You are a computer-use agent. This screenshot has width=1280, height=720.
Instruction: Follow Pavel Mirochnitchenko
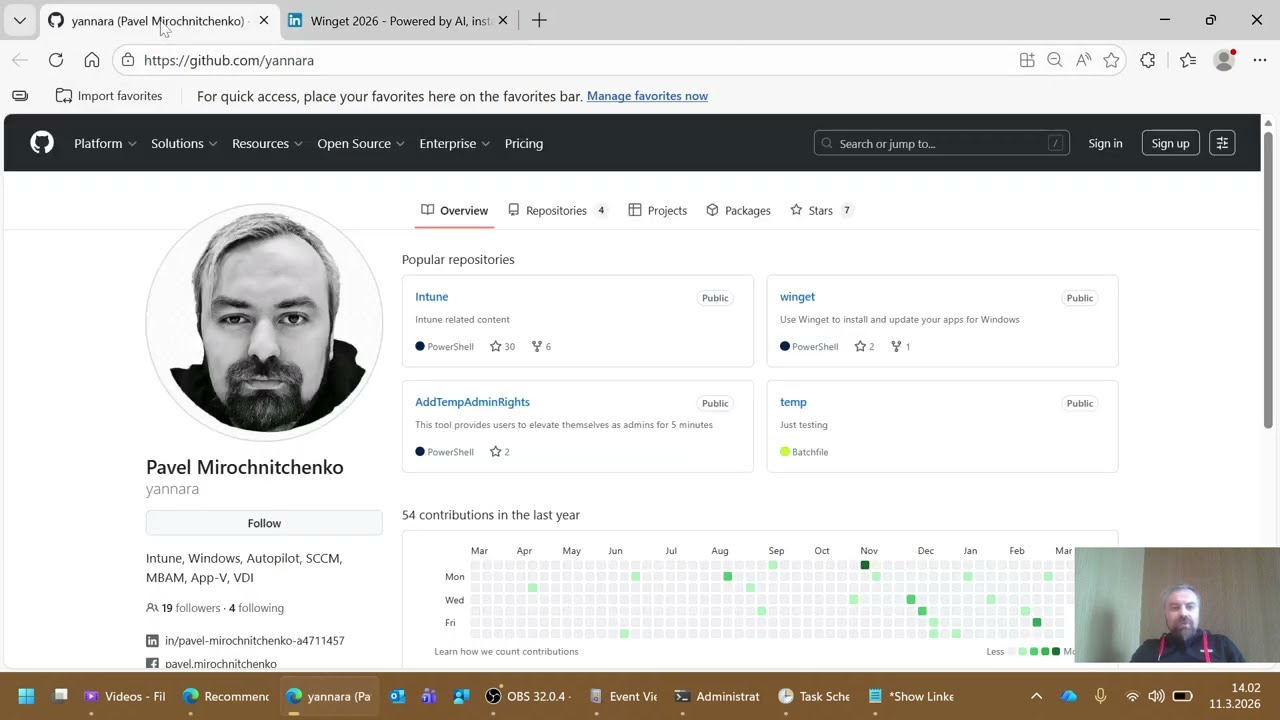tap(264, 523)
